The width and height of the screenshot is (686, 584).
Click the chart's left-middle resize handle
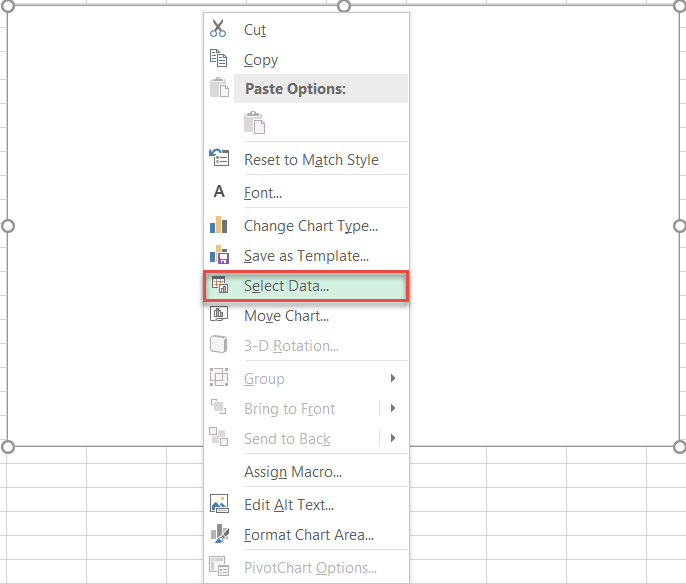coord(8,226)
